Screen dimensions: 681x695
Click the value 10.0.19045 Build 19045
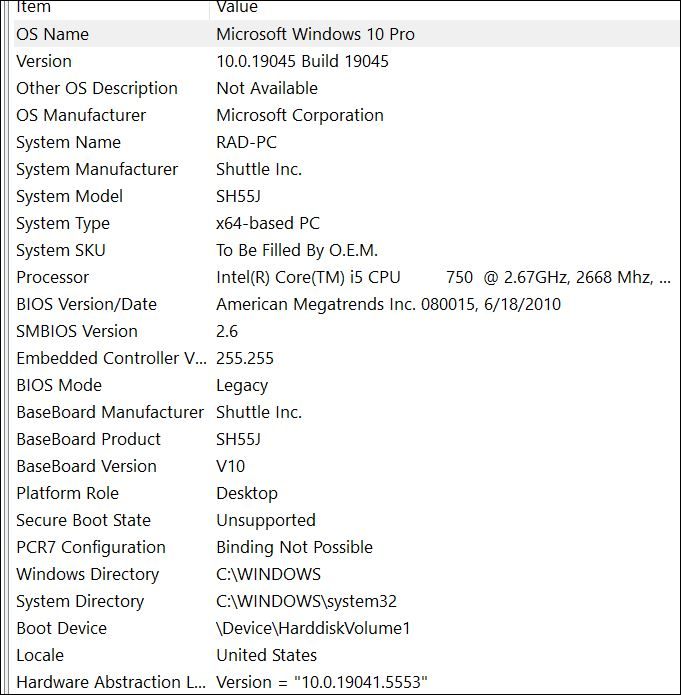pyautogui.click(x=302, y=61)
